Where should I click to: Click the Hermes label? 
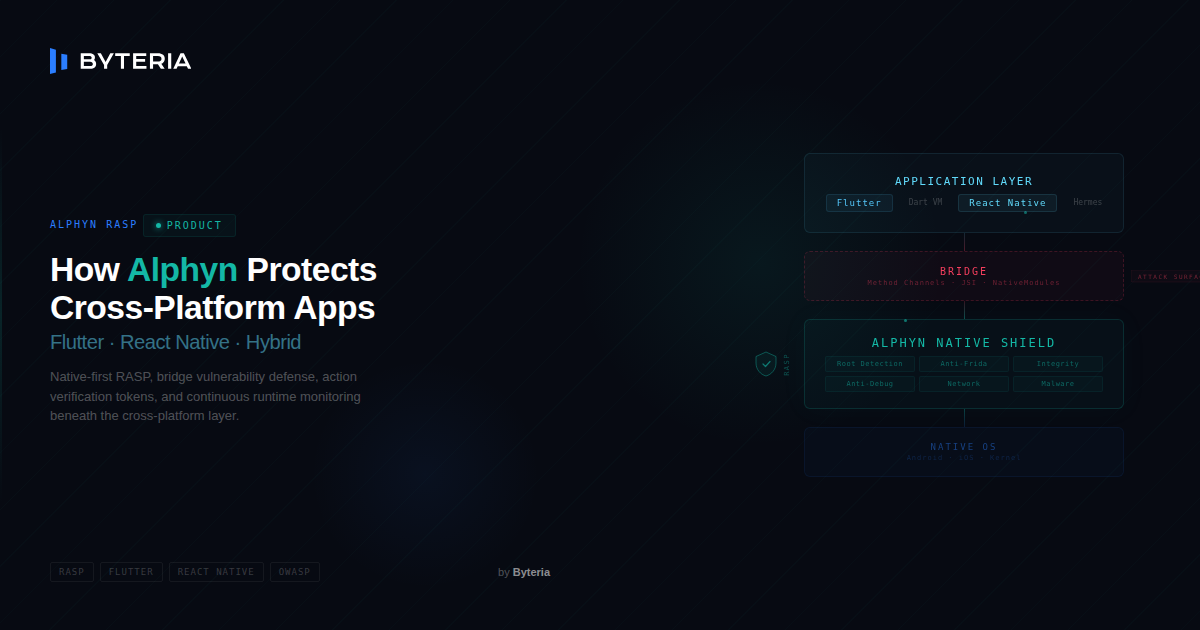click(x=1087, y=203)
